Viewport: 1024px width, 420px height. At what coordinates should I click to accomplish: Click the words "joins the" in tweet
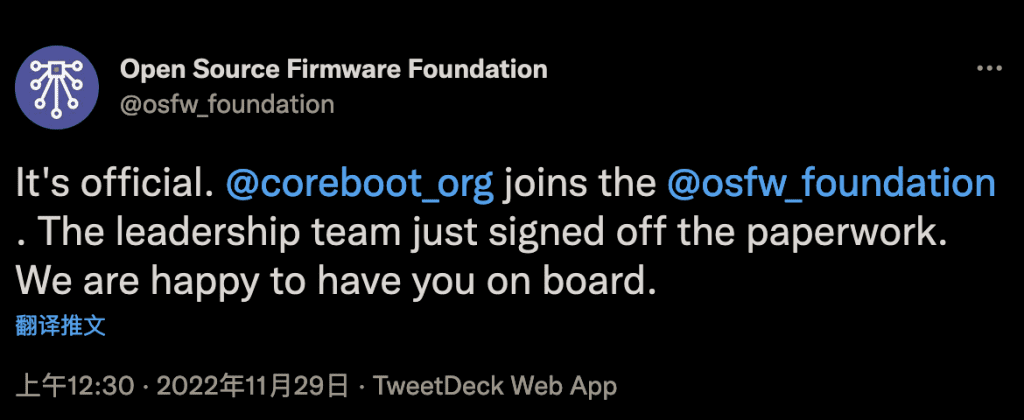pos(580,185)
